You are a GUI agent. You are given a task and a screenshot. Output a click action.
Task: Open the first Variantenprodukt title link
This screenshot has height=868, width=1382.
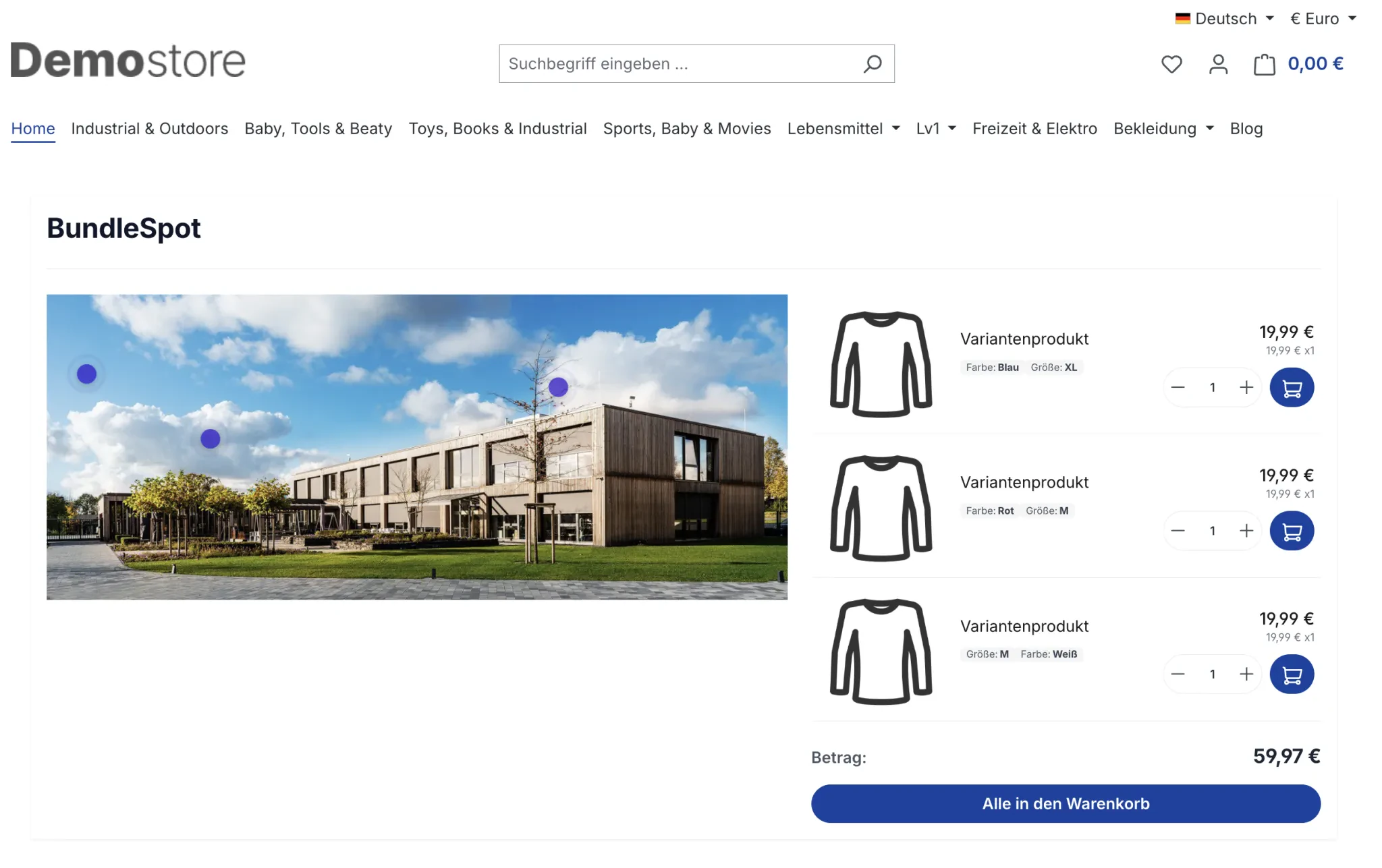point(1024,339)
